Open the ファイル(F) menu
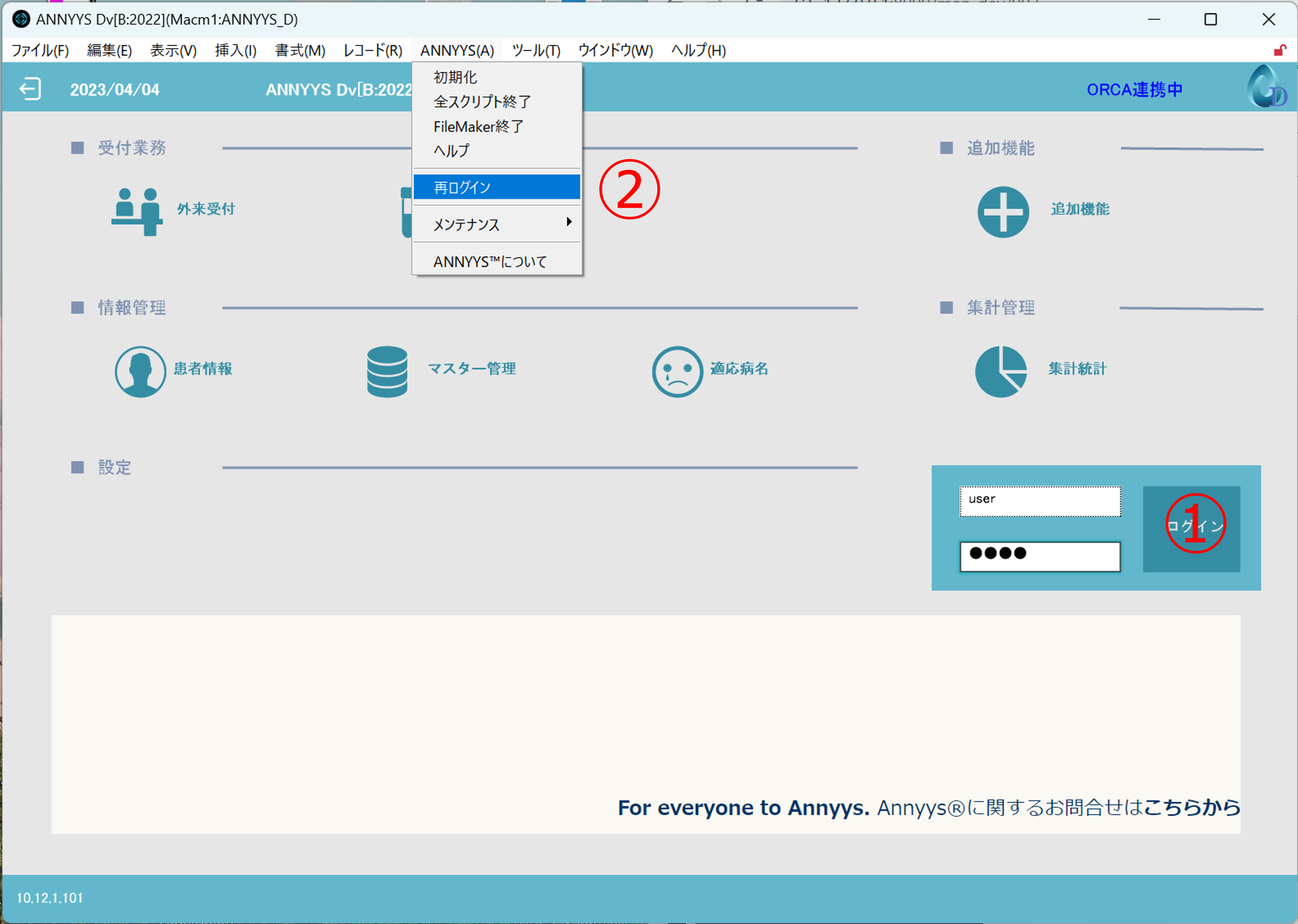 pos(40,51)
